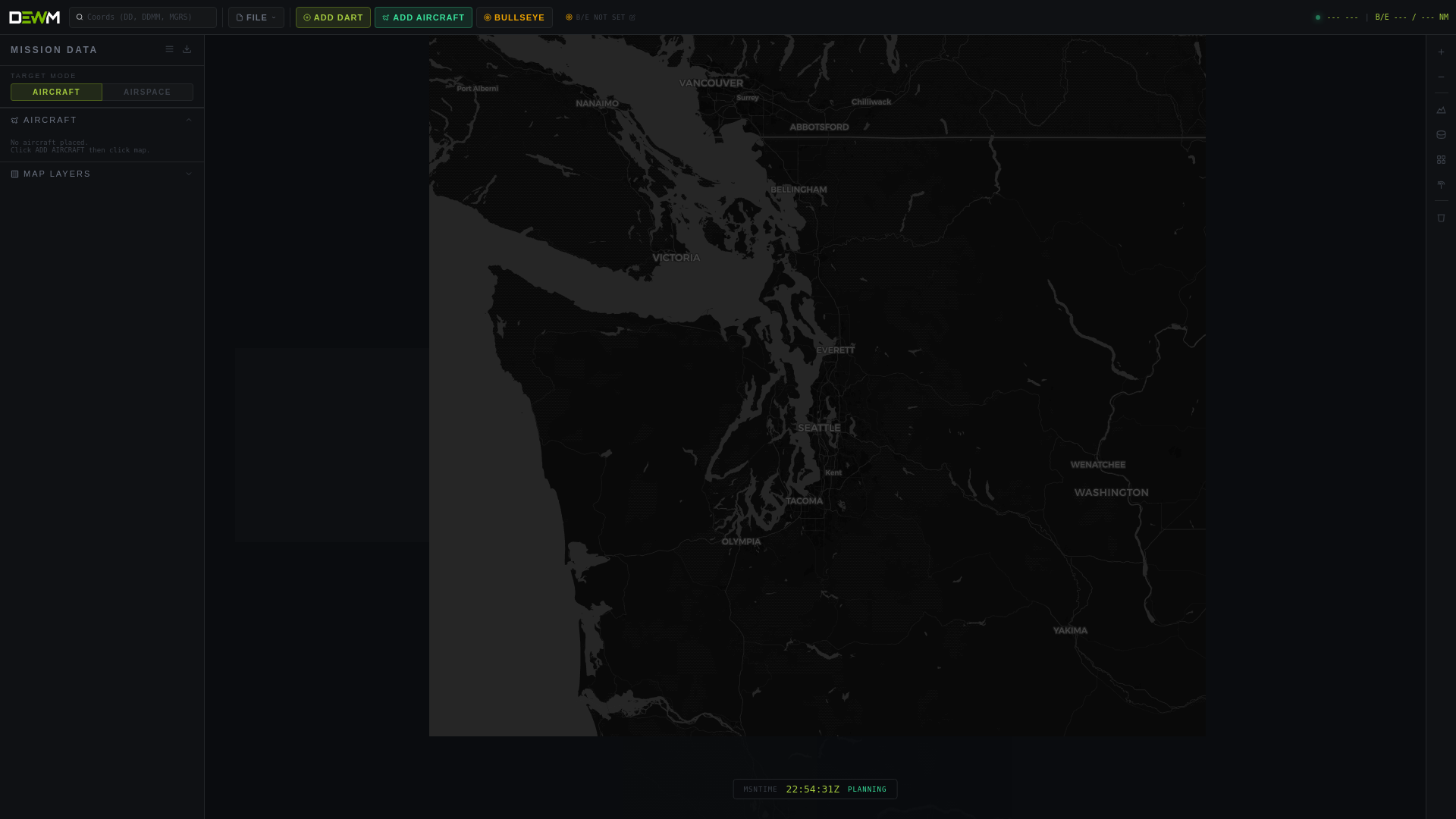Click the OLYMPIA label on map

[741, 541]
